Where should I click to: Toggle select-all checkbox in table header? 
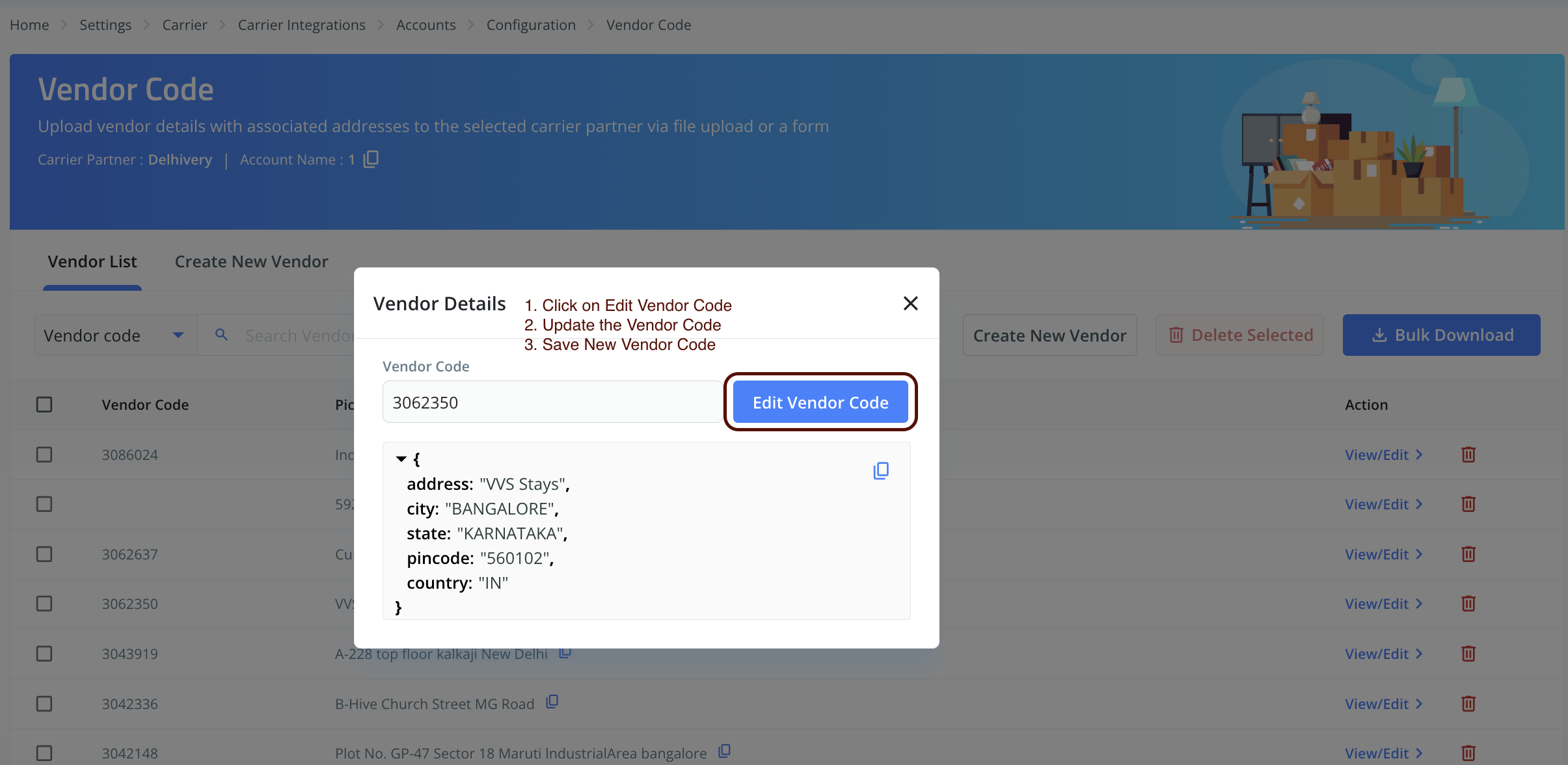[44, 405]
